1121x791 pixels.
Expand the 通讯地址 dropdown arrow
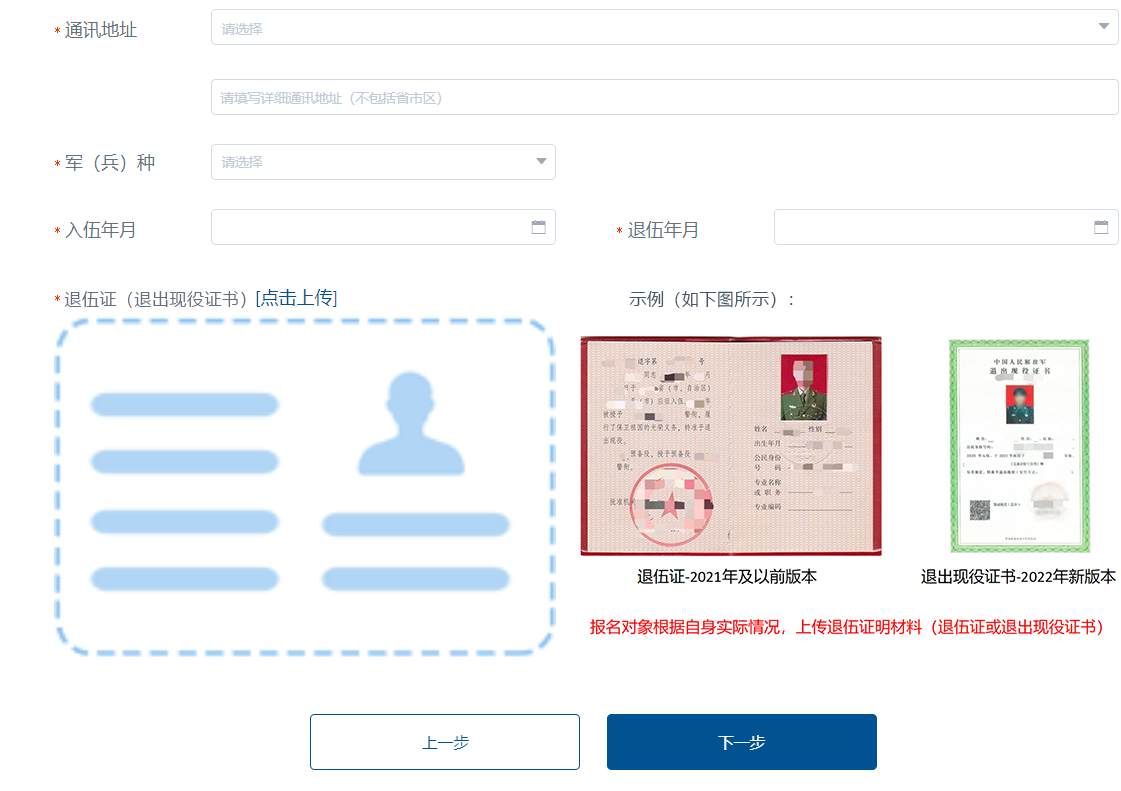(1103, 27)
